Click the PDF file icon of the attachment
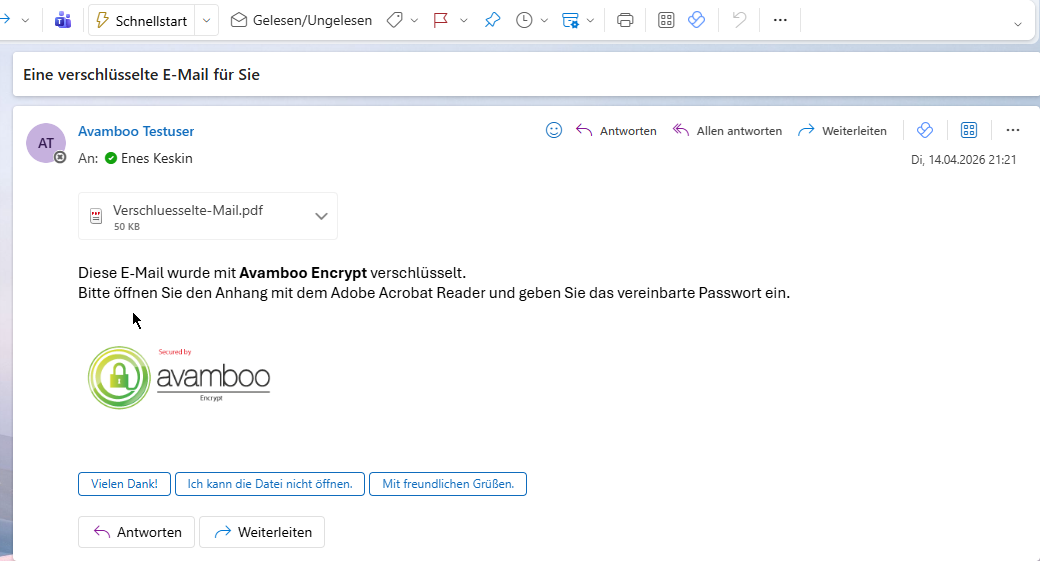 pos(96,216)
